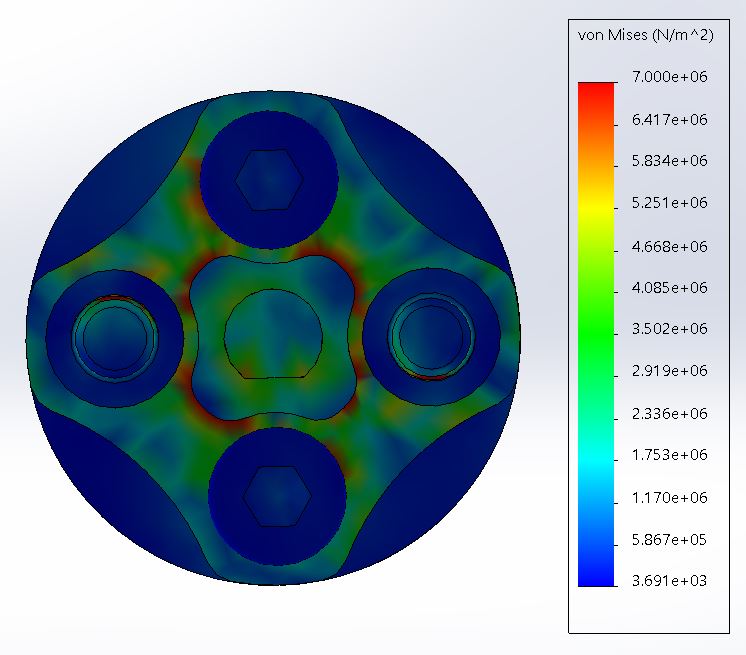The width and height of the screenshot is (746, 655).
Task: Select the 6.417e+06 legend label
Action: (669, 119)
